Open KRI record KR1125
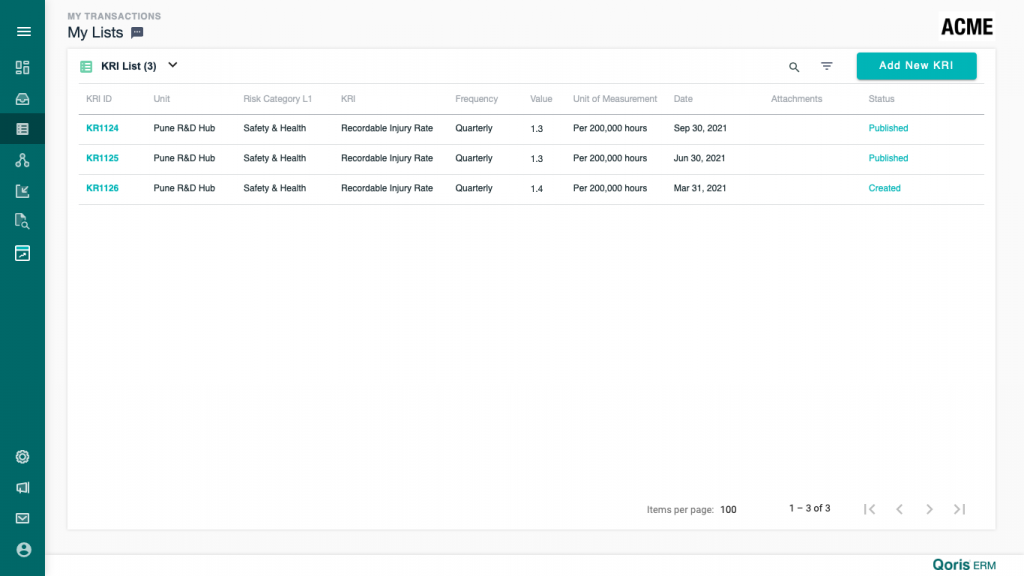This screenshot has width=1024, height=576. [x=103, y=158]
